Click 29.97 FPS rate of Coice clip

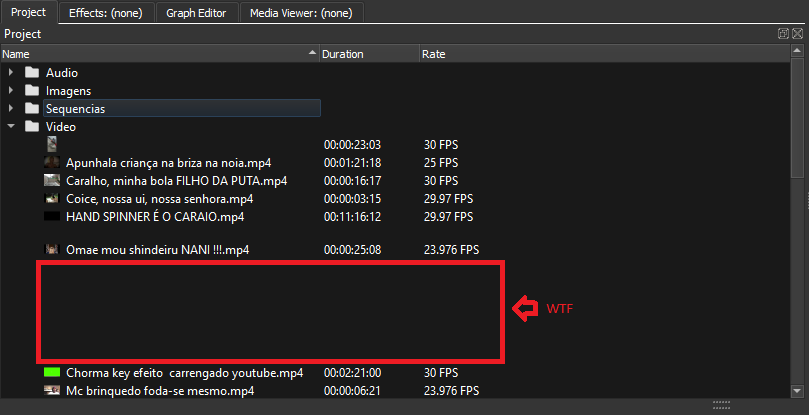pos(448,199)
